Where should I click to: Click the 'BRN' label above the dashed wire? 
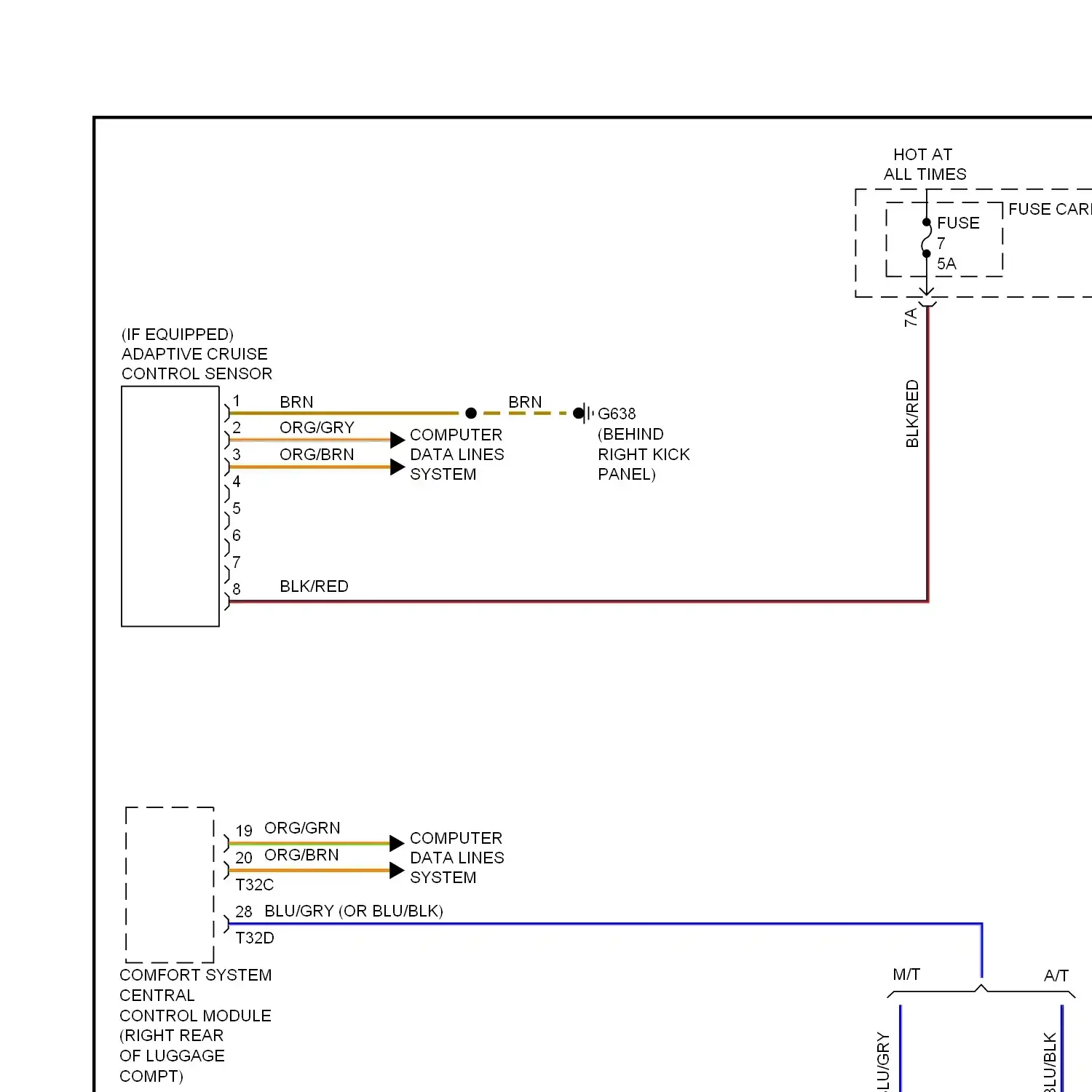[525, 402]
